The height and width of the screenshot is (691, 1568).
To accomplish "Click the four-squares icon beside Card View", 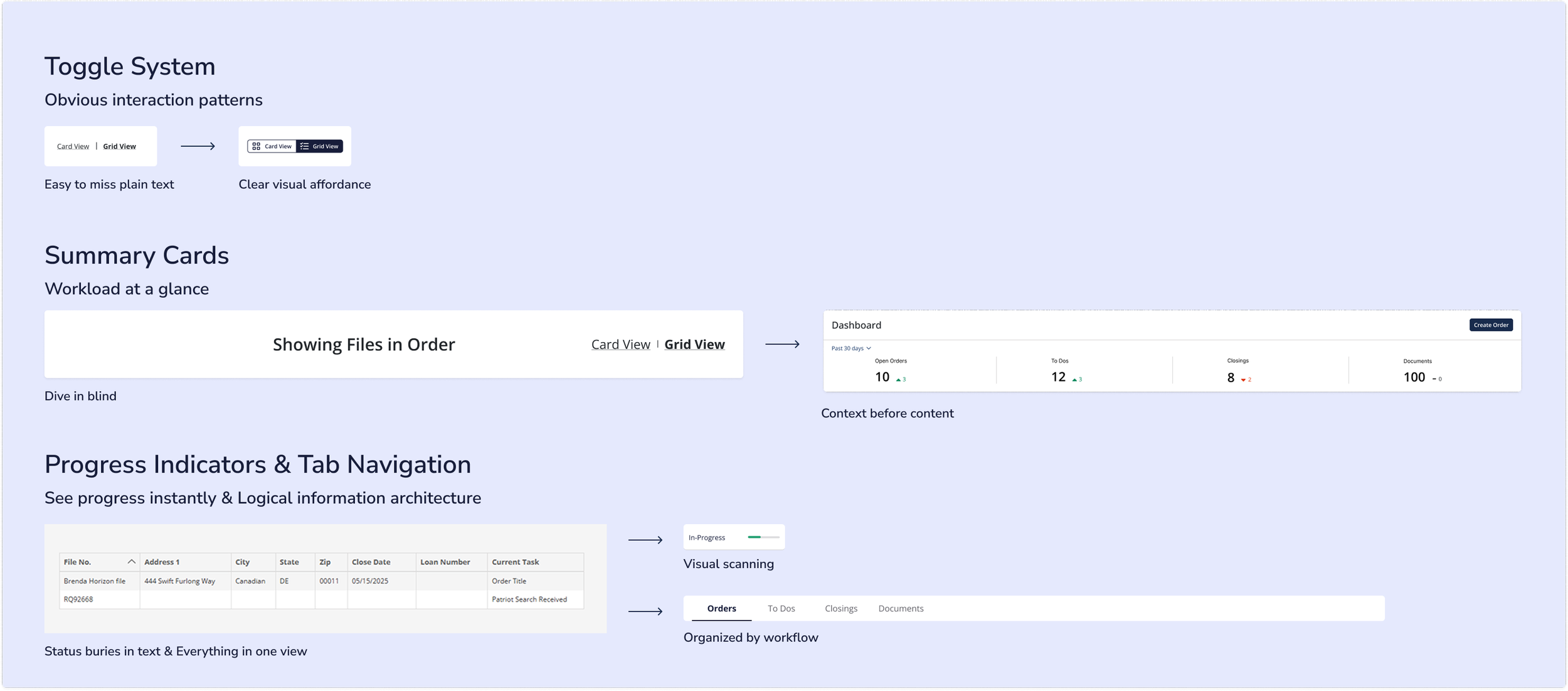I will 256,146.
